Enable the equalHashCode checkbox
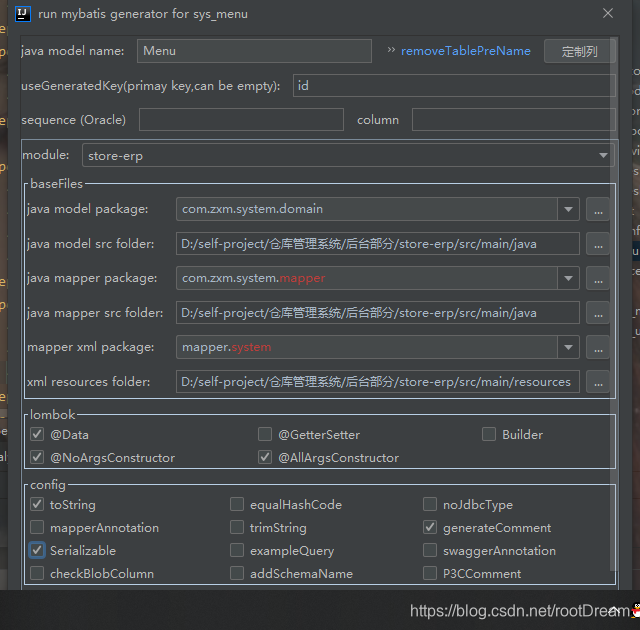The height and width of the screenshot is (630, 640). pos(237,504)
